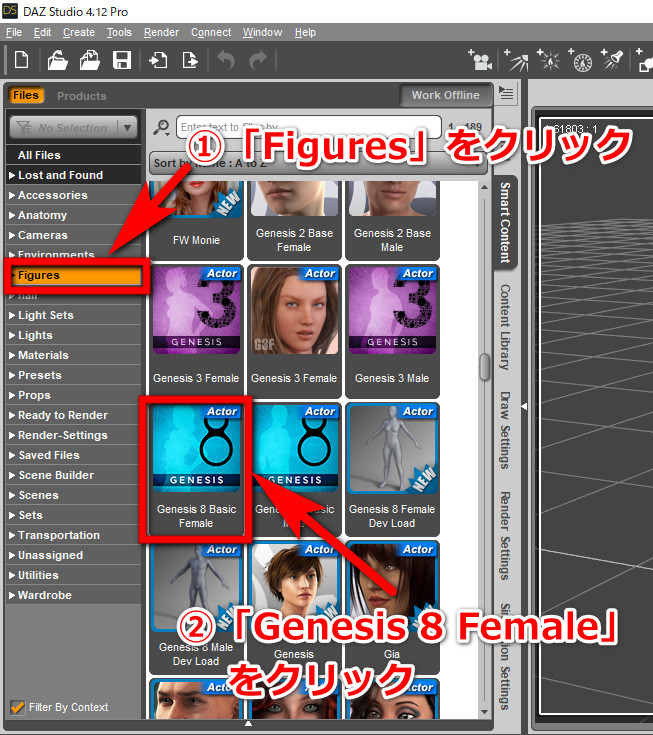Expand the Accessories category
The image size is (653, 735).
pos(52,195)
